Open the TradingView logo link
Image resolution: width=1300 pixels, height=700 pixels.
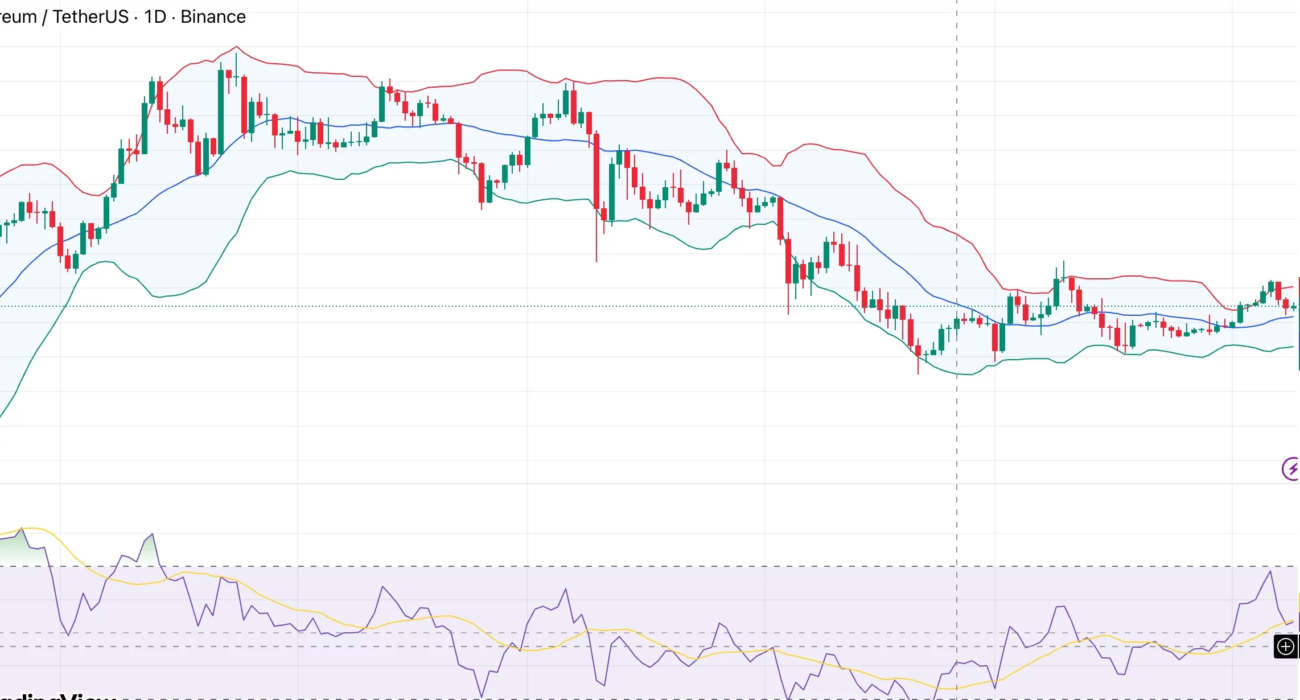pos(60,696)
